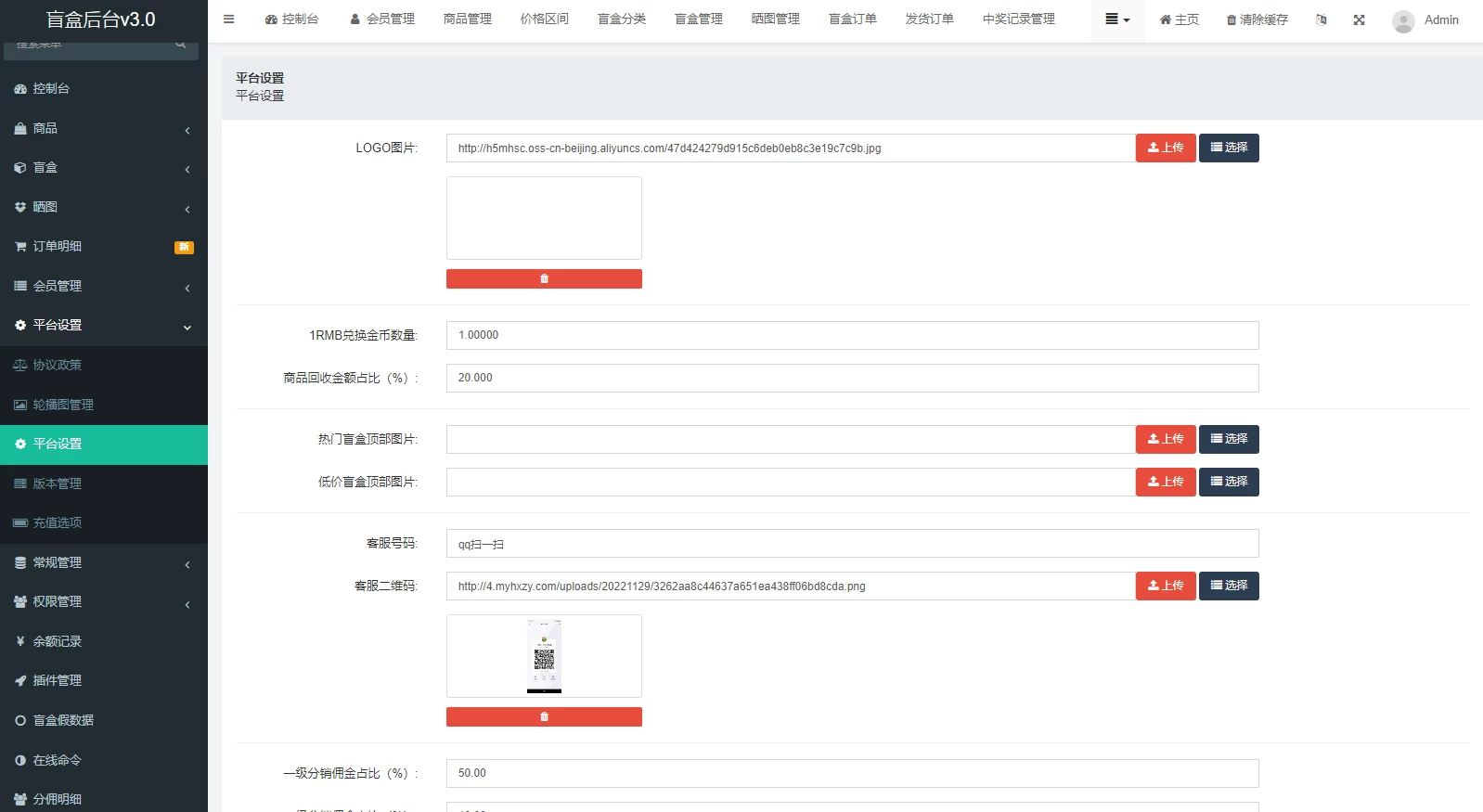Open 在线命令 from the sidebar
Screen dimensions: 1483x812
click(57, 760)
